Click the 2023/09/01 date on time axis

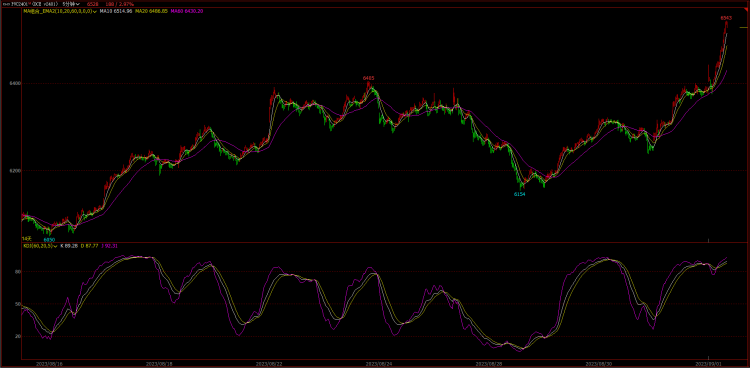click(707, 364)
